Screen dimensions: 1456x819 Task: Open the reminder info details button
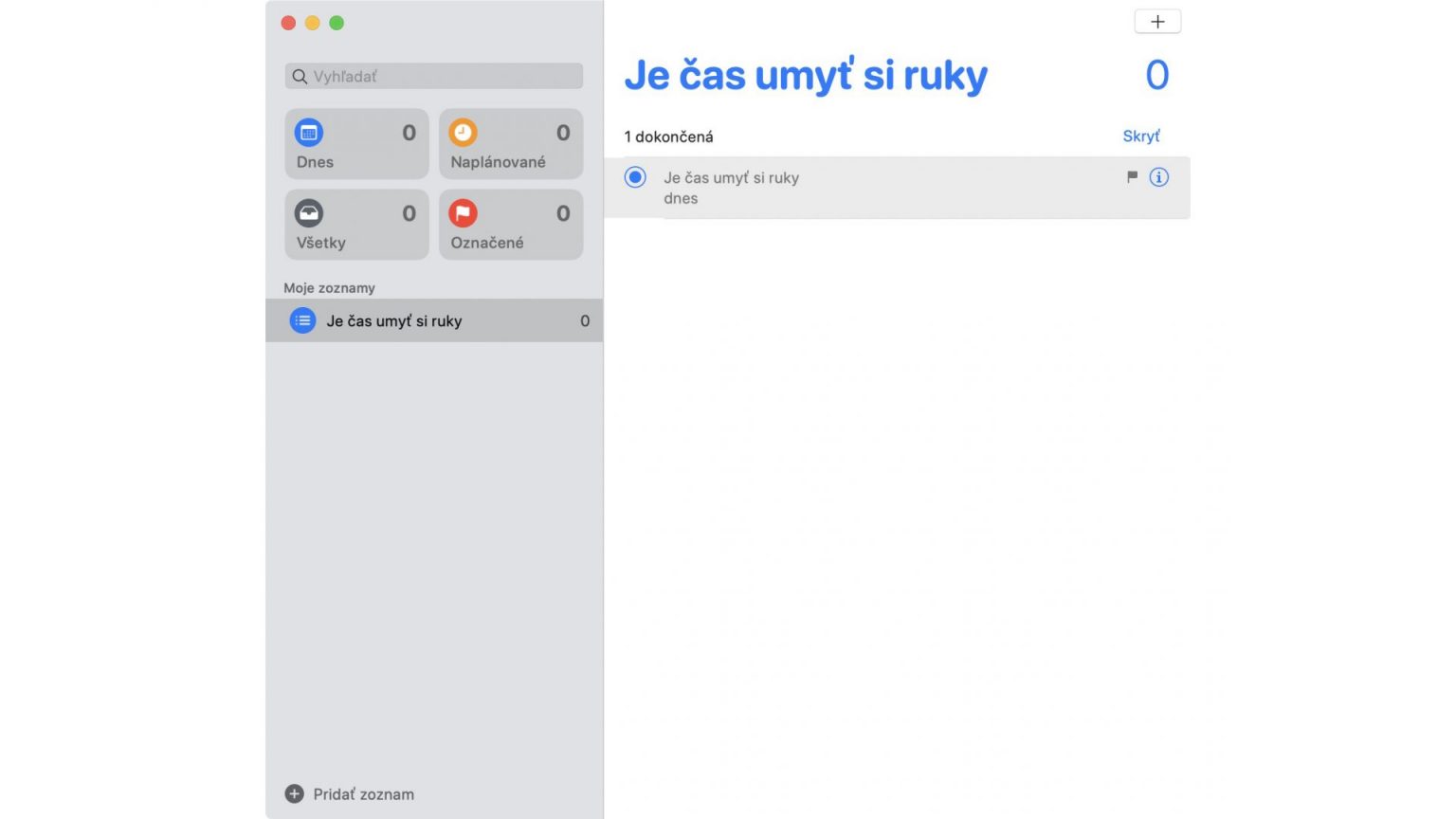(1159, 177)
